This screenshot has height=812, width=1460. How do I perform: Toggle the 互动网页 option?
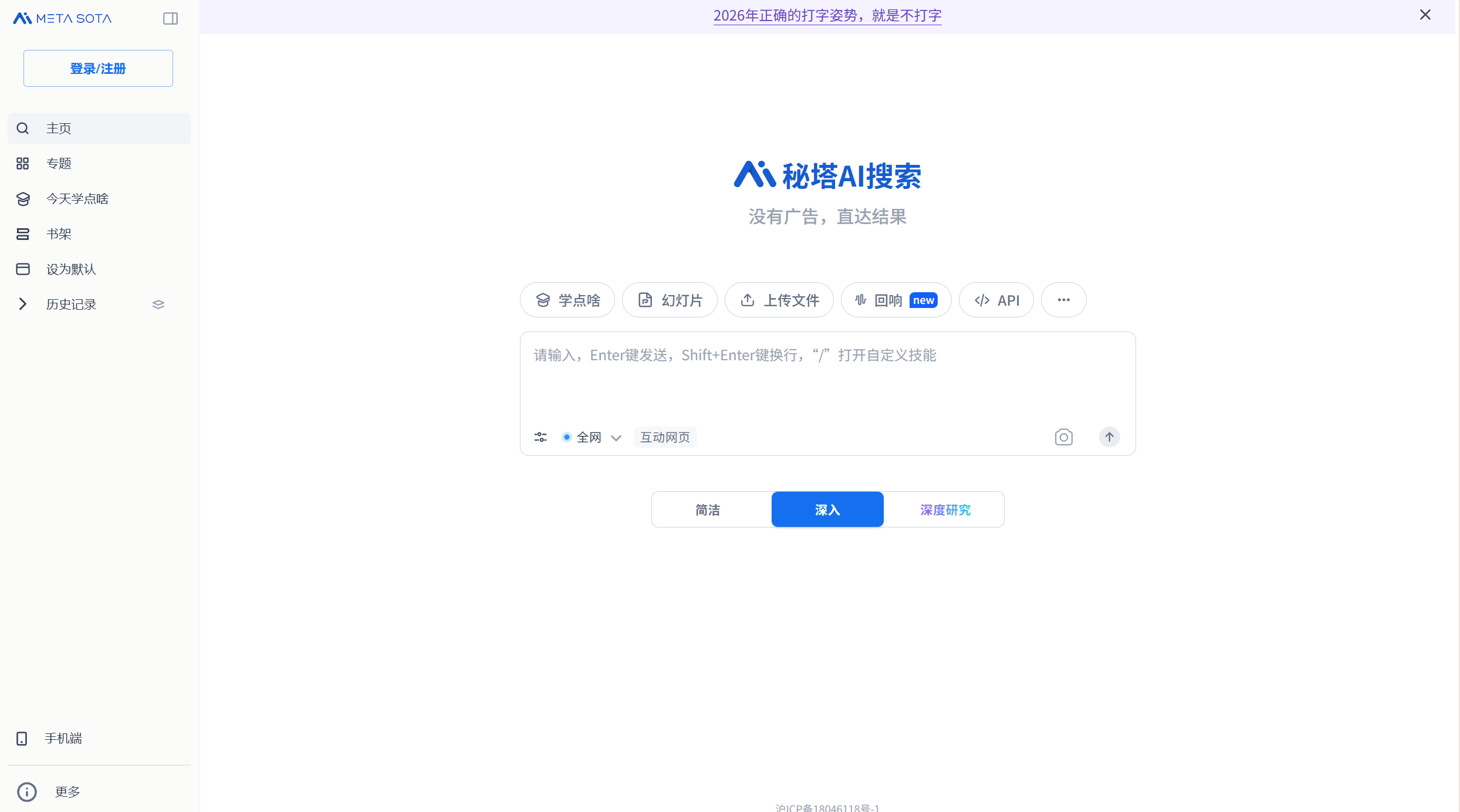point(665,438)
